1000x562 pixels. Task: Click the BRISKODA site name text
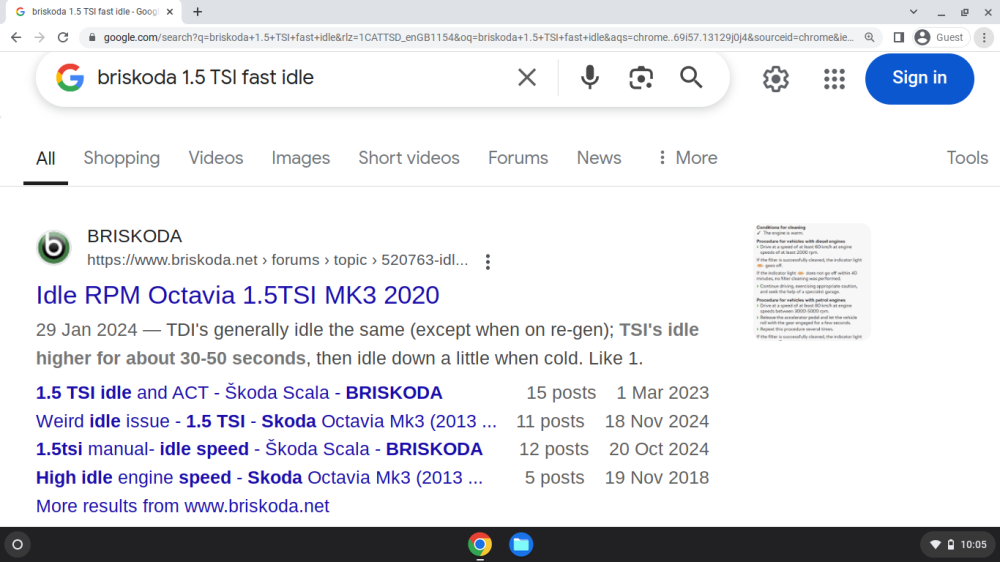coord(135,236)
